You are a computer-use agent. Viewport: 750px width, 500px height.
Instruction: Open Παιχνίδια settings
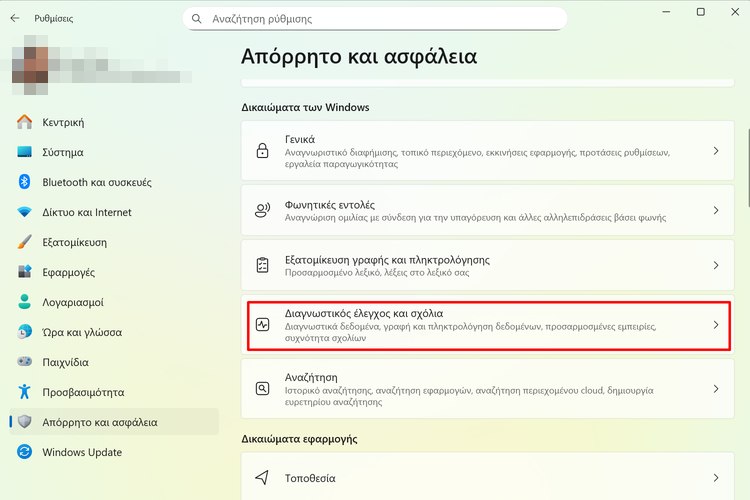[114, 362]
